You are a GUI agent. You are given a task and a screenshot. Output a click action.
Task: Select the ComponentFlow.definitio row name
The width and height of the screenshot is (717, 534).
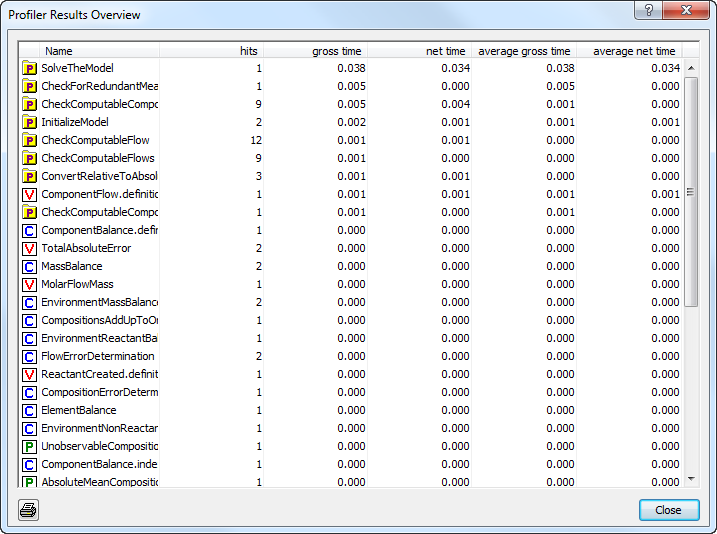(x=99, y=194)
